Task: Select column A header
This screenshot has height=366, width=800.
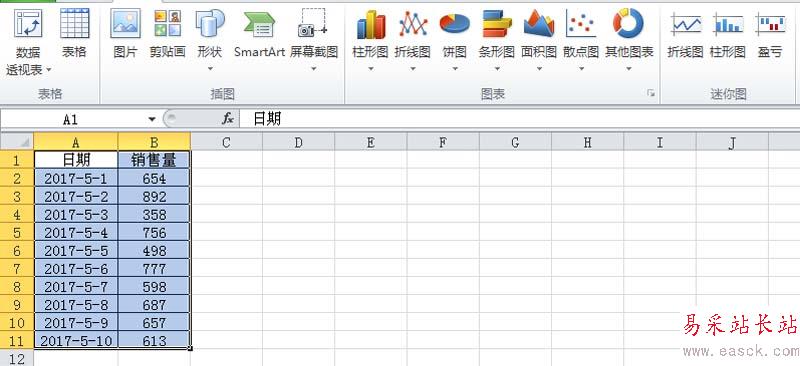Action: click(x=76, y=142)
